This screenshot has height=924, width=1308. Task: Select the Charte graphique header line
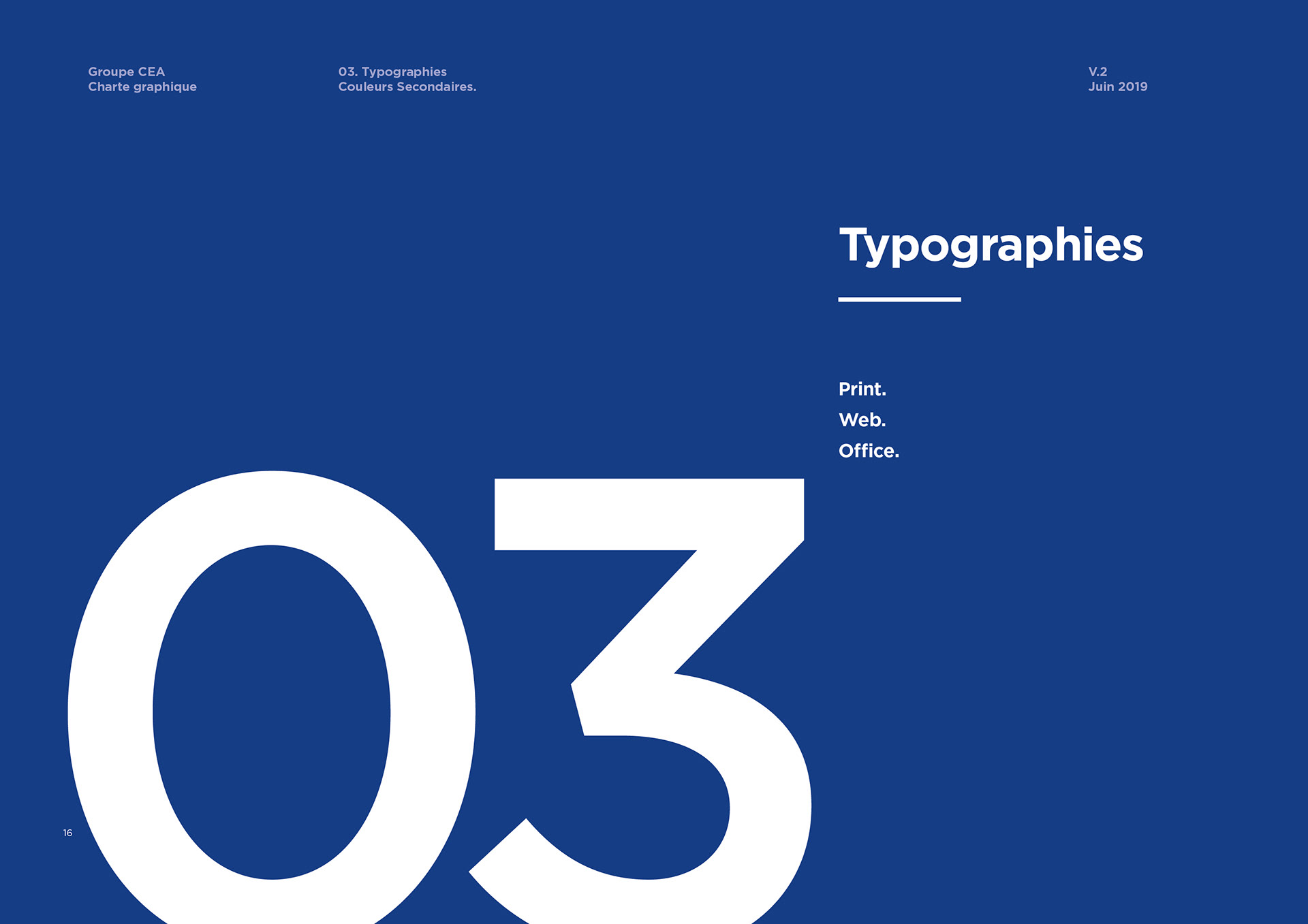[x=142, y=86]
